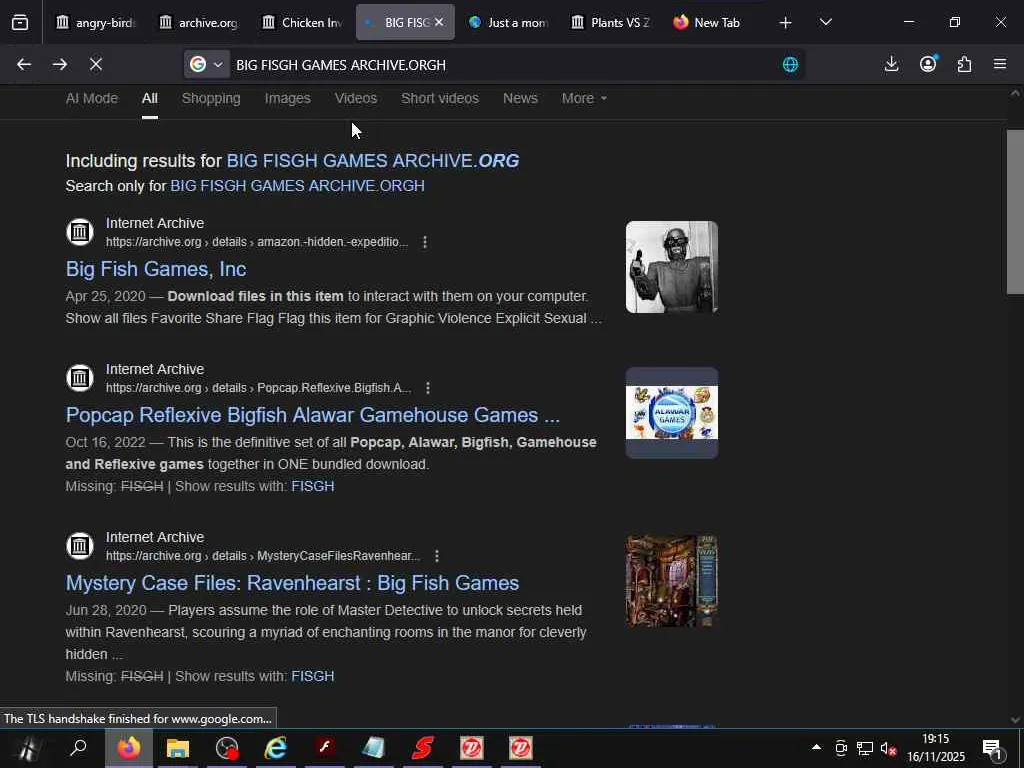Open Windows taskbar search
This screenshot has height=768, width=1024.
[x=78, y=748]
